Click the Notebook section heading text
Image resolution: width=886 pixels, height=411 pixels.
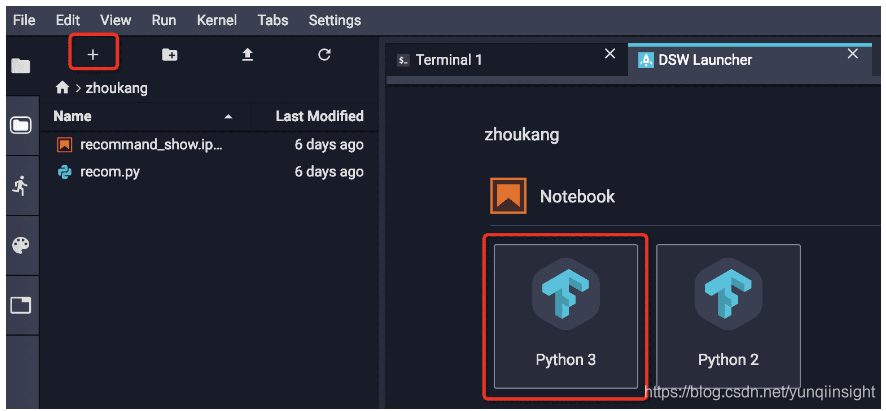point(577,197)
